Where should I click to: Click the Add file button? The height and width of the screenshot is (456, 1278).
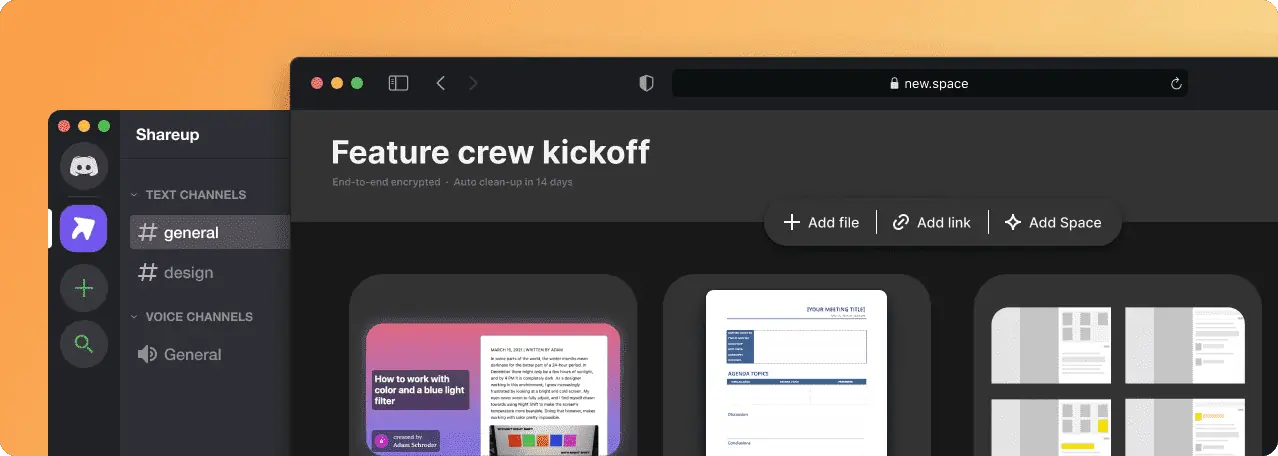pyautogui.click(x=821, y=222)
